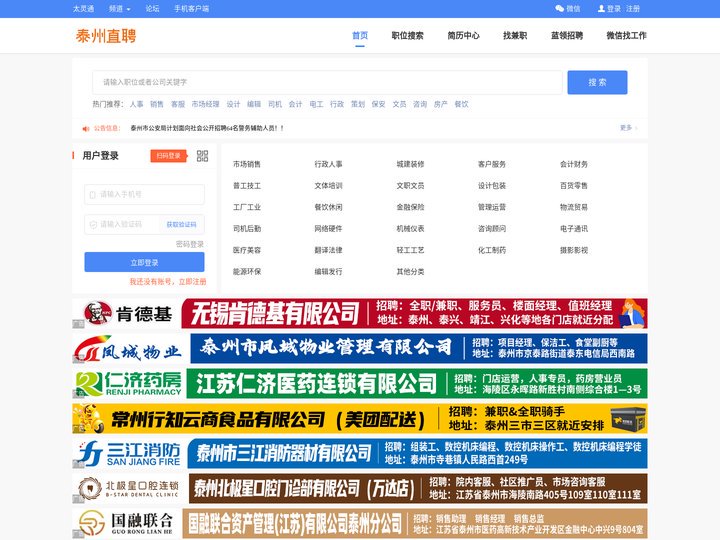Screen dimensions: 720x540
Task: Click the 立即注册 sign-up link
Action: (192, 281)
